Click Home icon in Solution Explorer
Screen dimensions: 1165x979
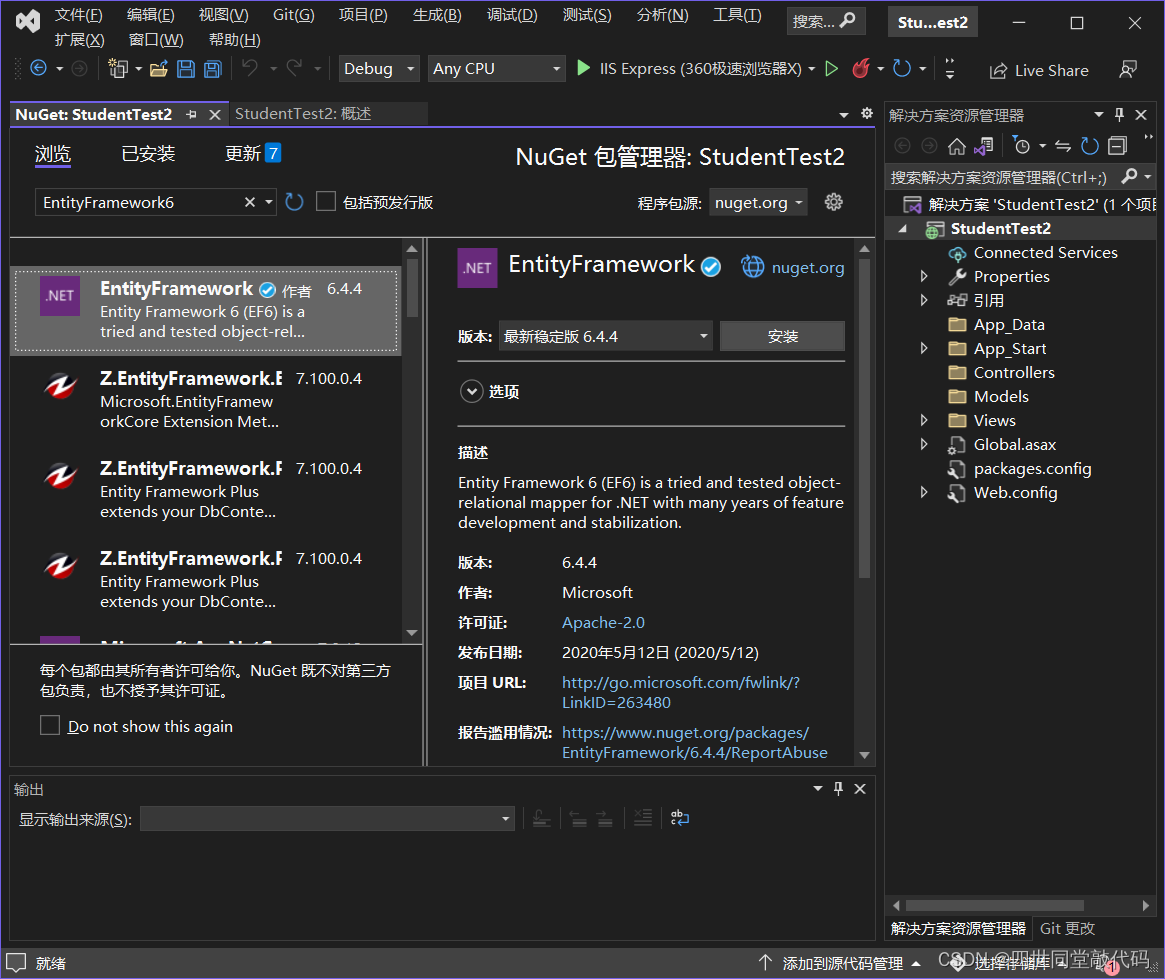(x=956, y=146)
